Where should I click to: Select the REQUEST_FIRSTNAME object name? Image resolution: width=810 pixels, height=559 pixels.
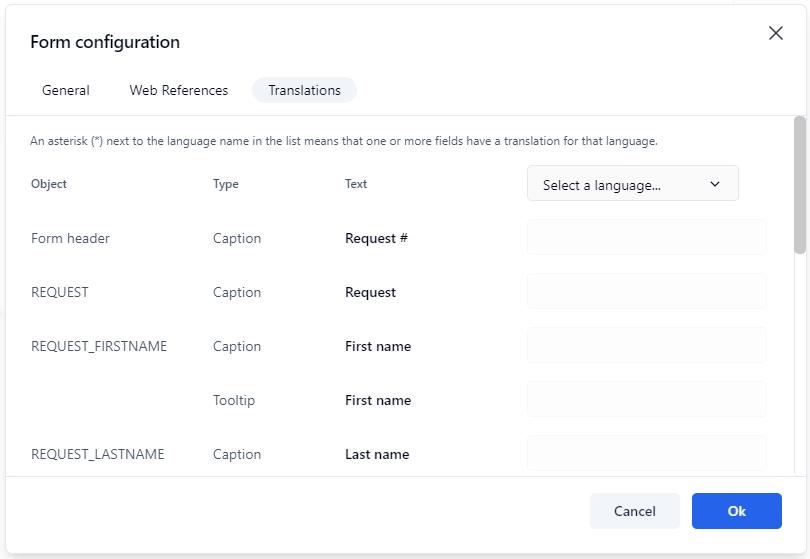pos(99,346)
